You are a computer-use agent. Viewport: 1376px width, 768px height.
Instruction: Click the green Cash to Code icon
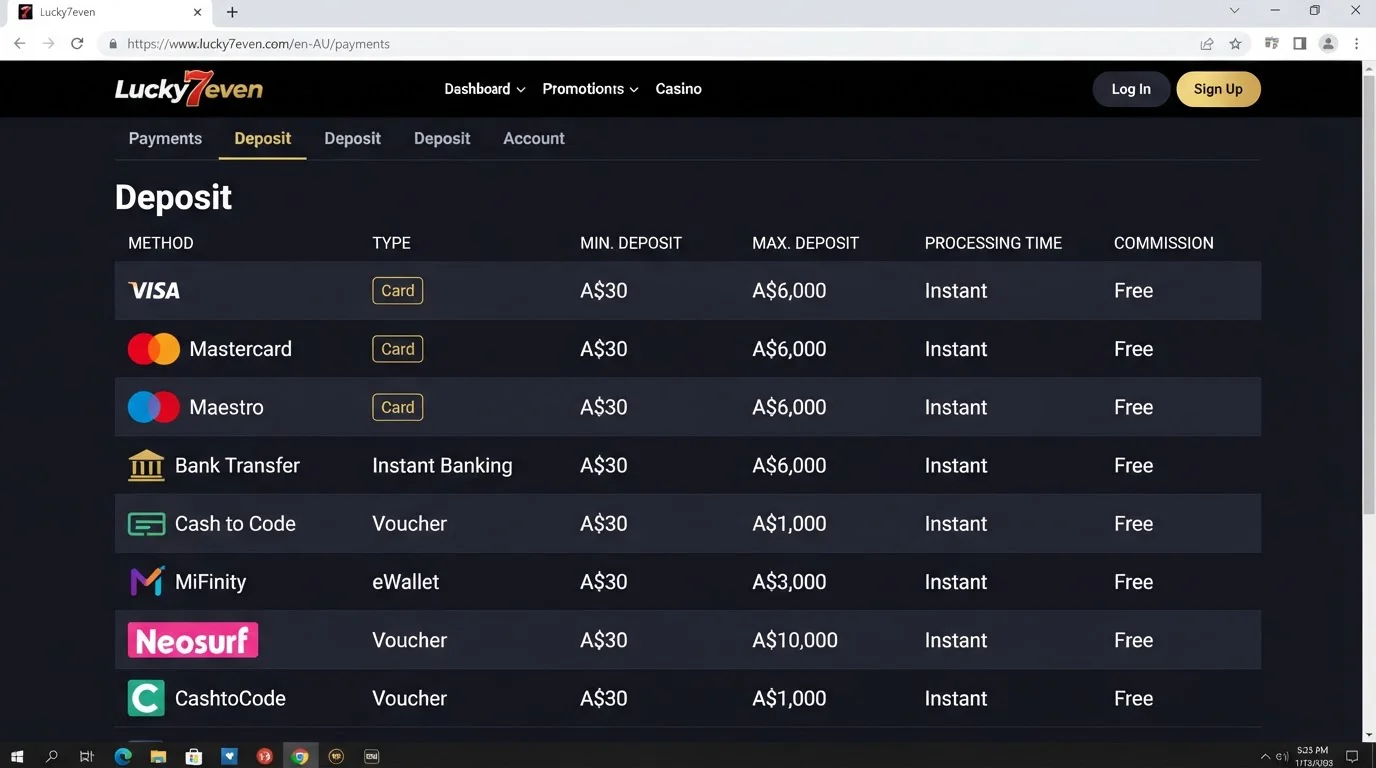pyautogui.click(x=146, y=524)
